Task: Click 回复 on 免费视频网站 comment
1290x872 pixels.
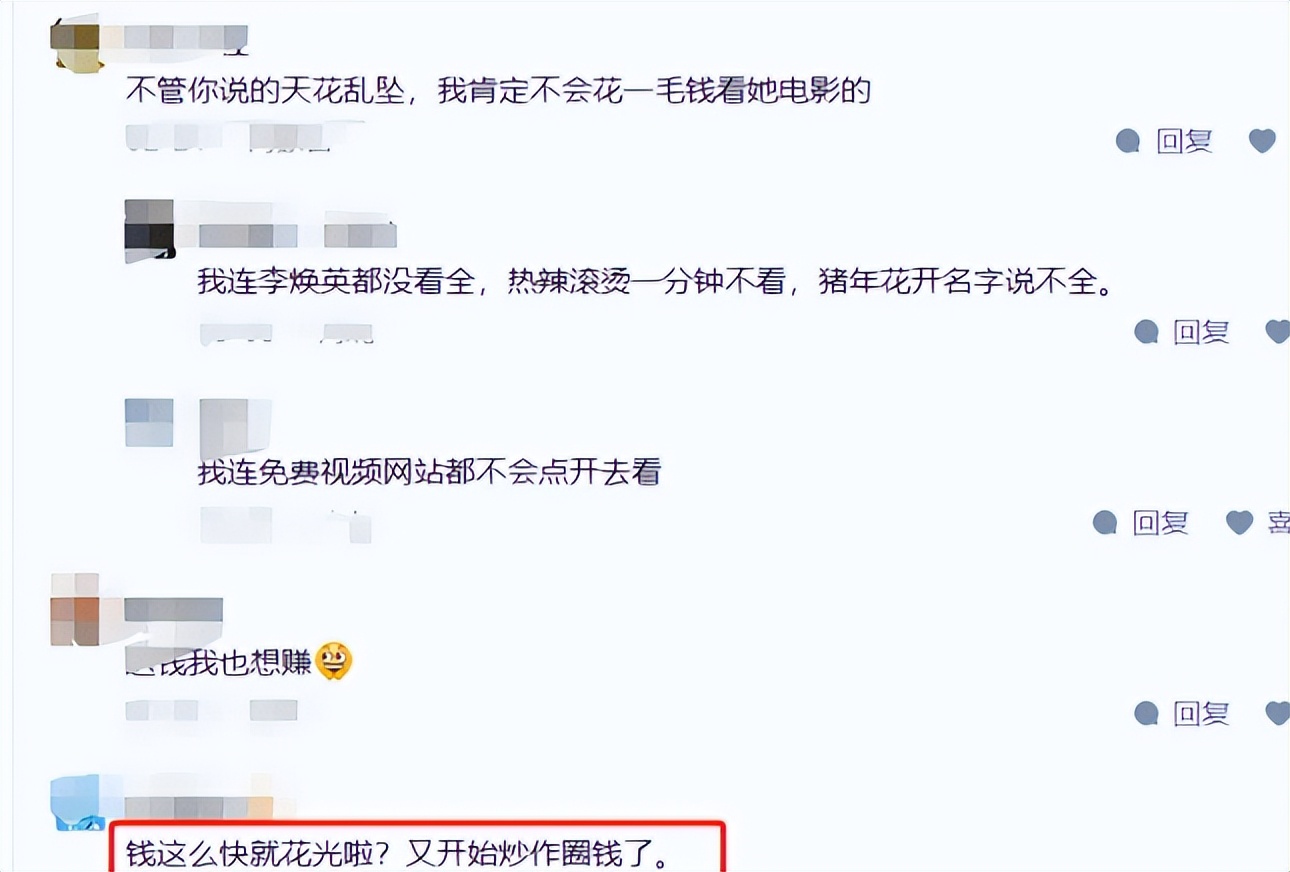Action: click(1160, 522)
